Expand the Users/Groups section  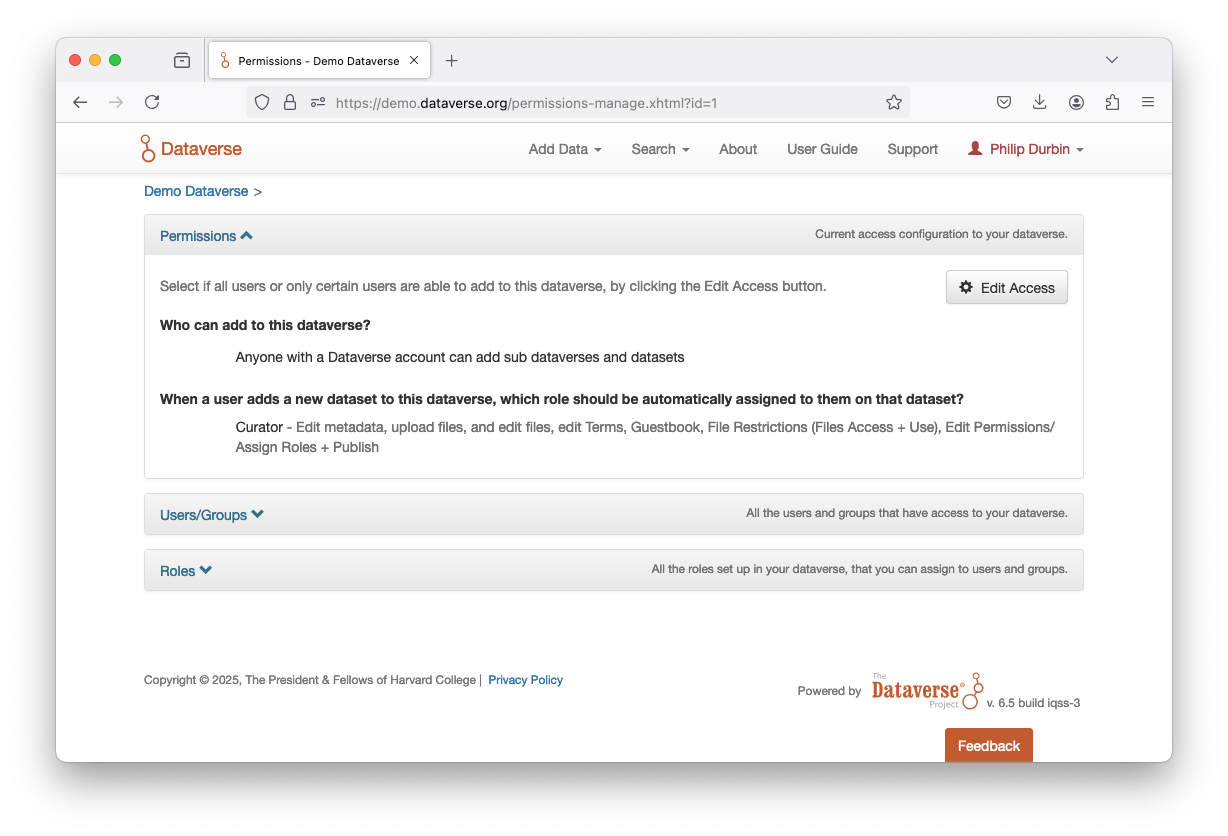tap(211, 515)
